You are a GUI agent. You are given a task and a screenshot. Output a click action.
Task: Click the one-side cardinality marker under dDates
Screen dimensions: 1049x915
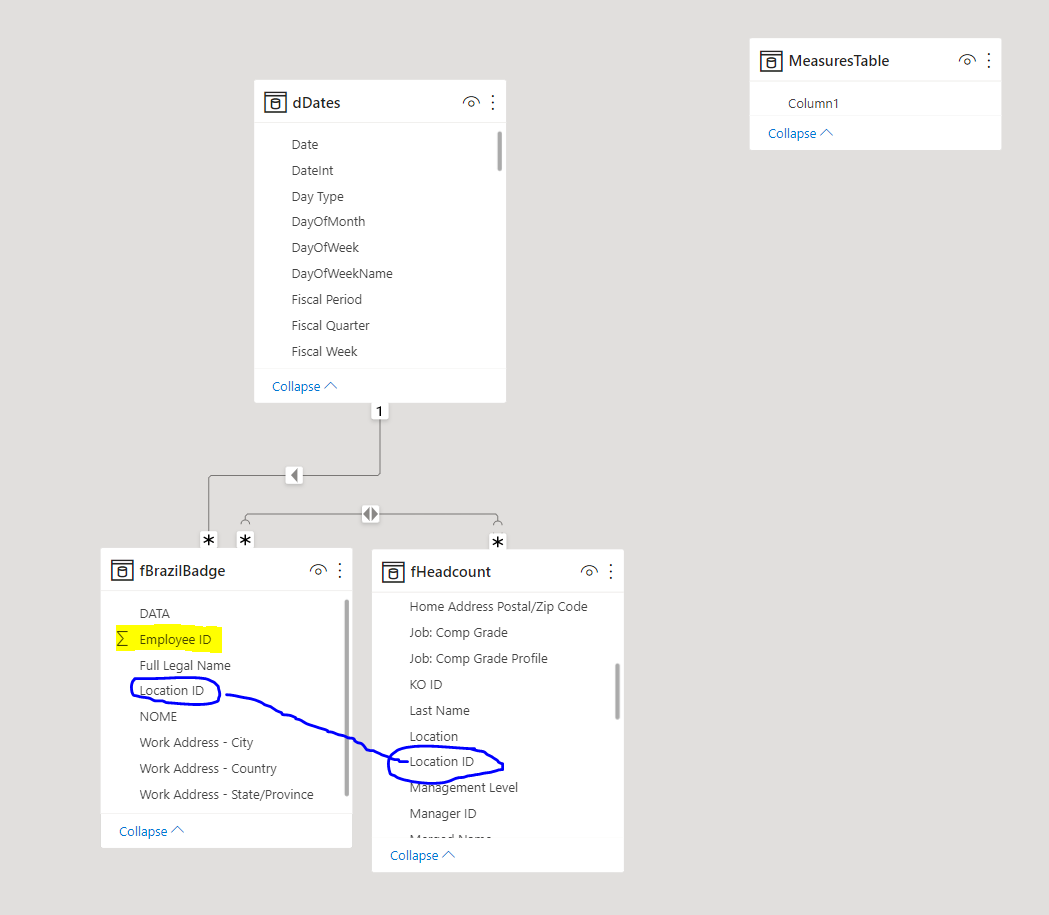[x=379, y=411]
